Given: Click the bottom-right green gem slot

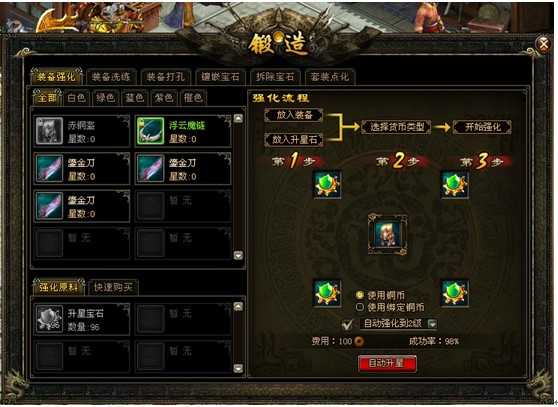Looking at the screenshot, I should point(454,294).
